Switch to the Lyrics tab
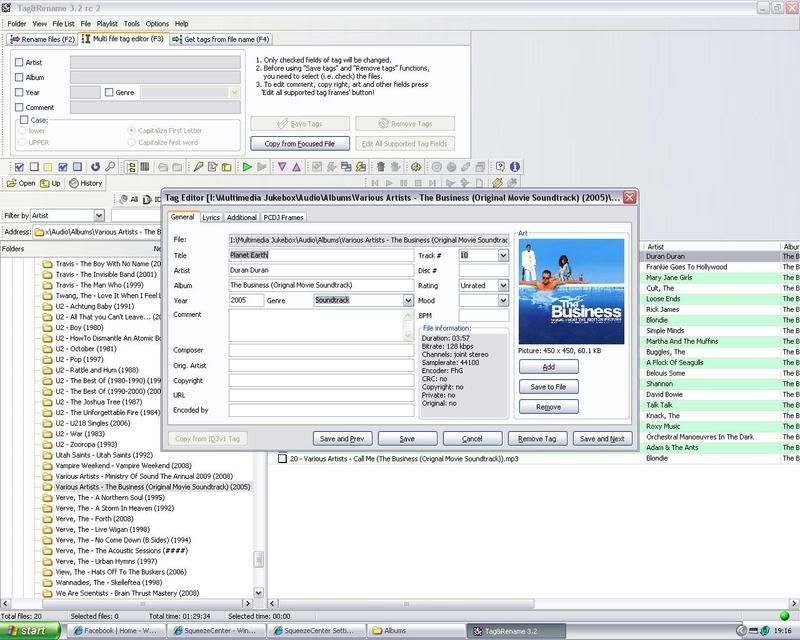The image size is (800, 640). click(x=211, y=217)
